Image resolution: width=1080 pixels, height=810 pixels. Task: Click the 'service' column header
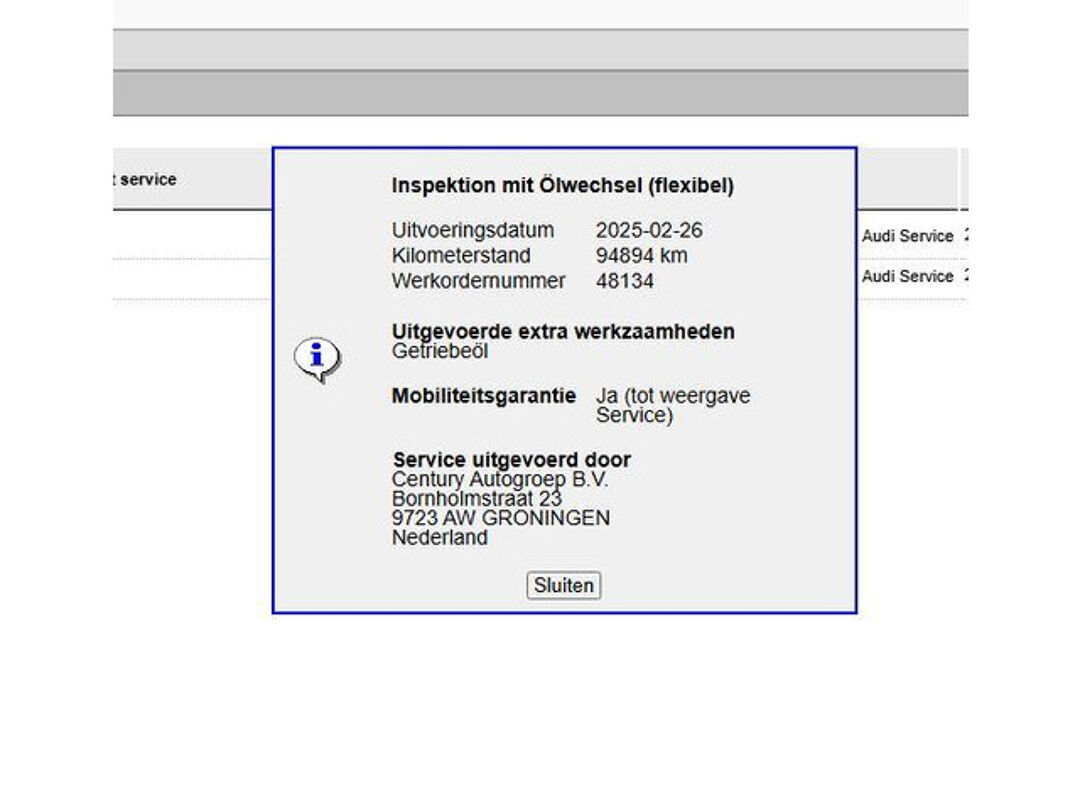(146, 179)
